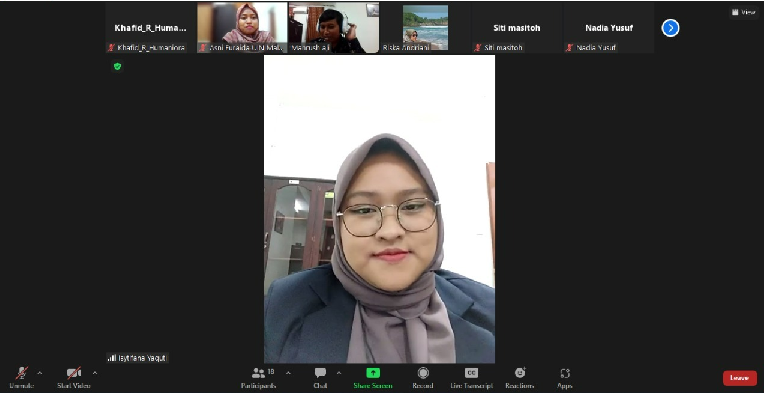Click the green encryption shield icon
Viewport: 764px width, 393px height.
click(117, 67)
